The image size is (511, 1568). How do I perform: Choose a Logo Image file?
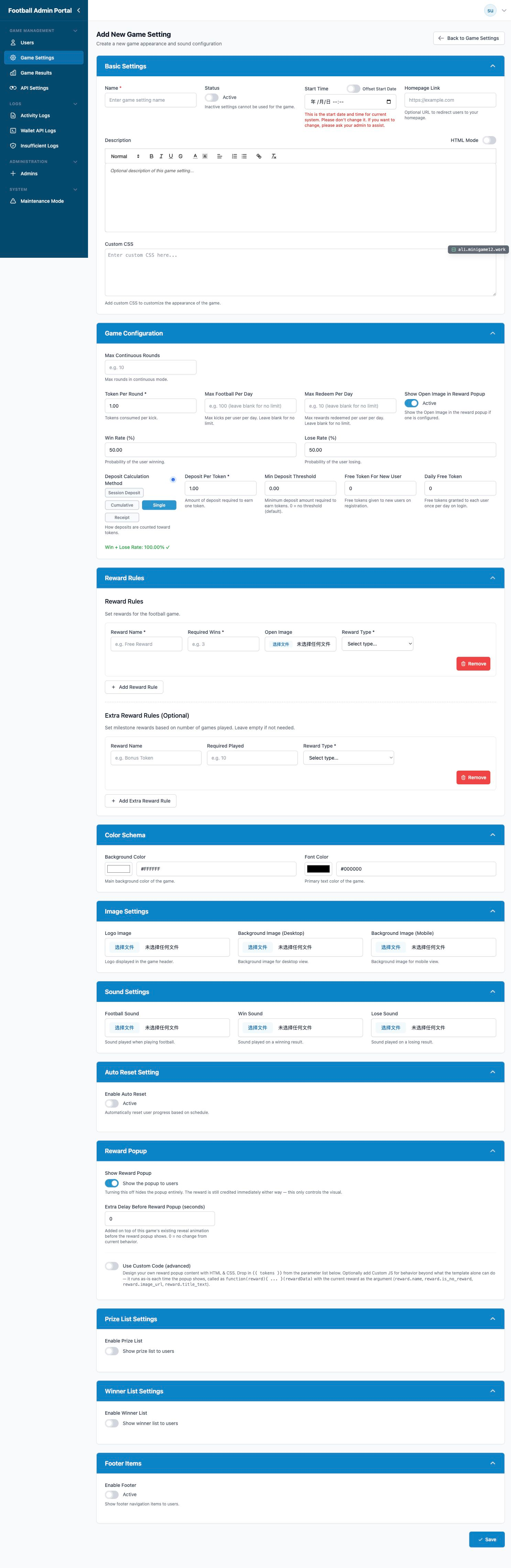coord(124,947)
